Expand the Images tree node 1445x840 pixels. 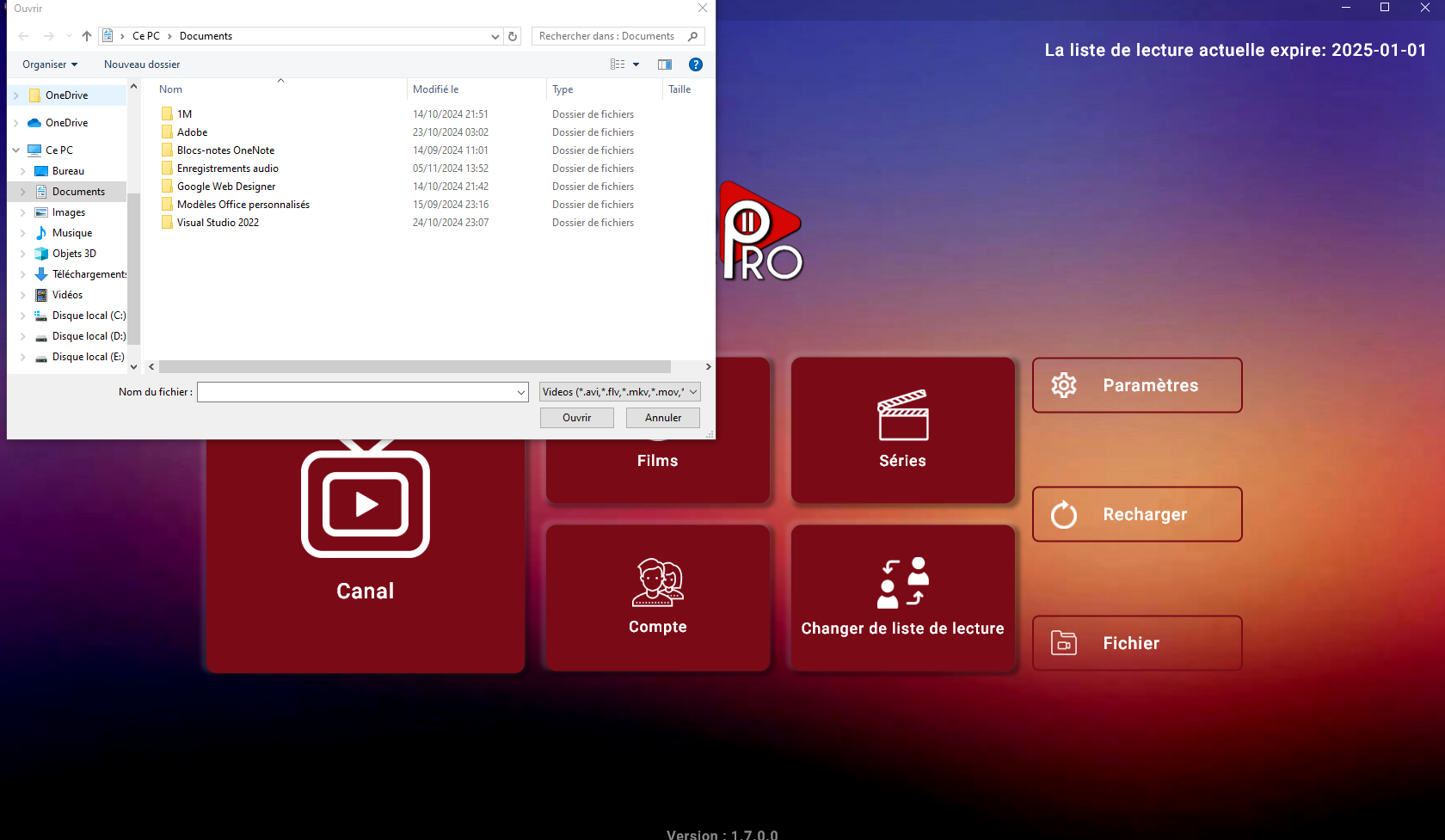coord(23,212)
